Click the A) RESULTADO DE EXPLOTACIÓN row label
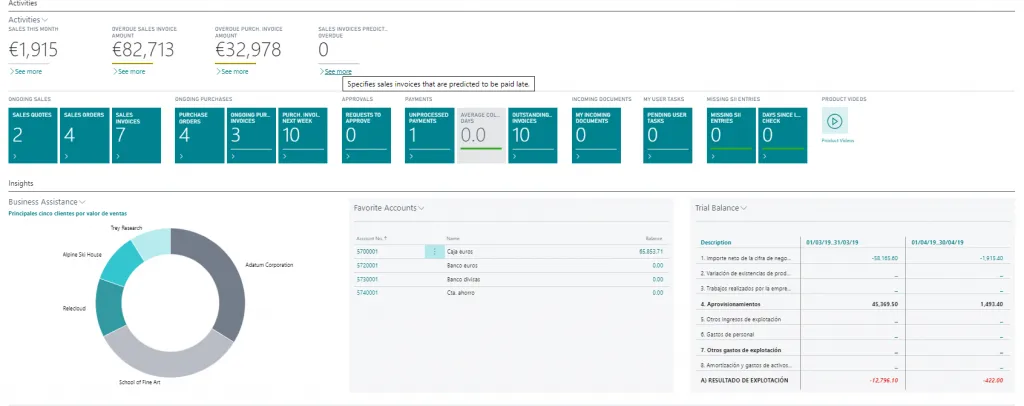The image size is (1024, 406). click(744, 381)
